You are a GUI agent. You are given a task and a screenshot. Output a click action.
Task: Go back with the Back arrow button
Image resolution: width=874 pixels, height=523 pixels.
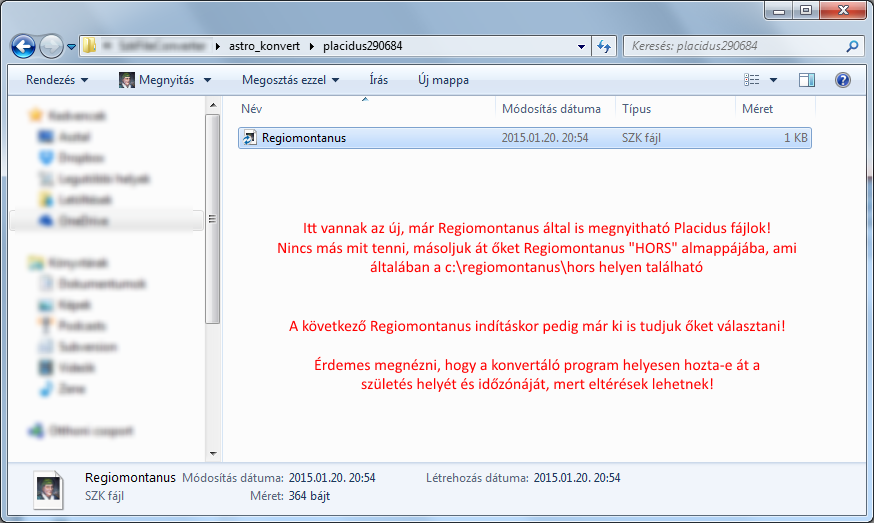(23, 46)
